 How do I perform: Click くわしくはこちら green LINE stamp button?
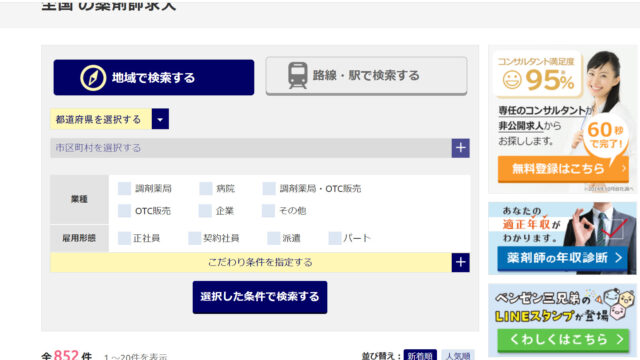coord(563,340)
